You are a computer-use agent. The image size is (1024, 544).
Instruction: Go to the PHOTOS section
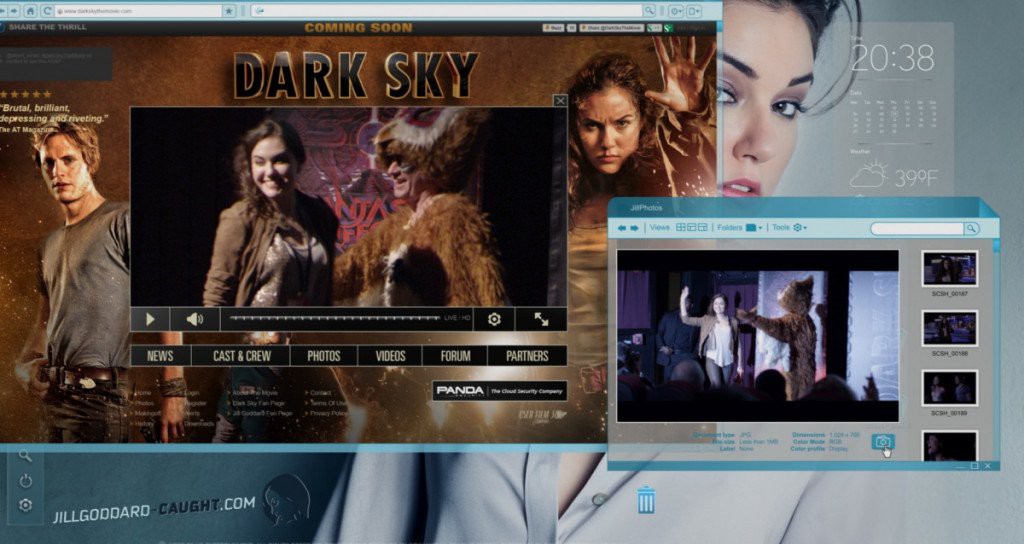(324, 356)
